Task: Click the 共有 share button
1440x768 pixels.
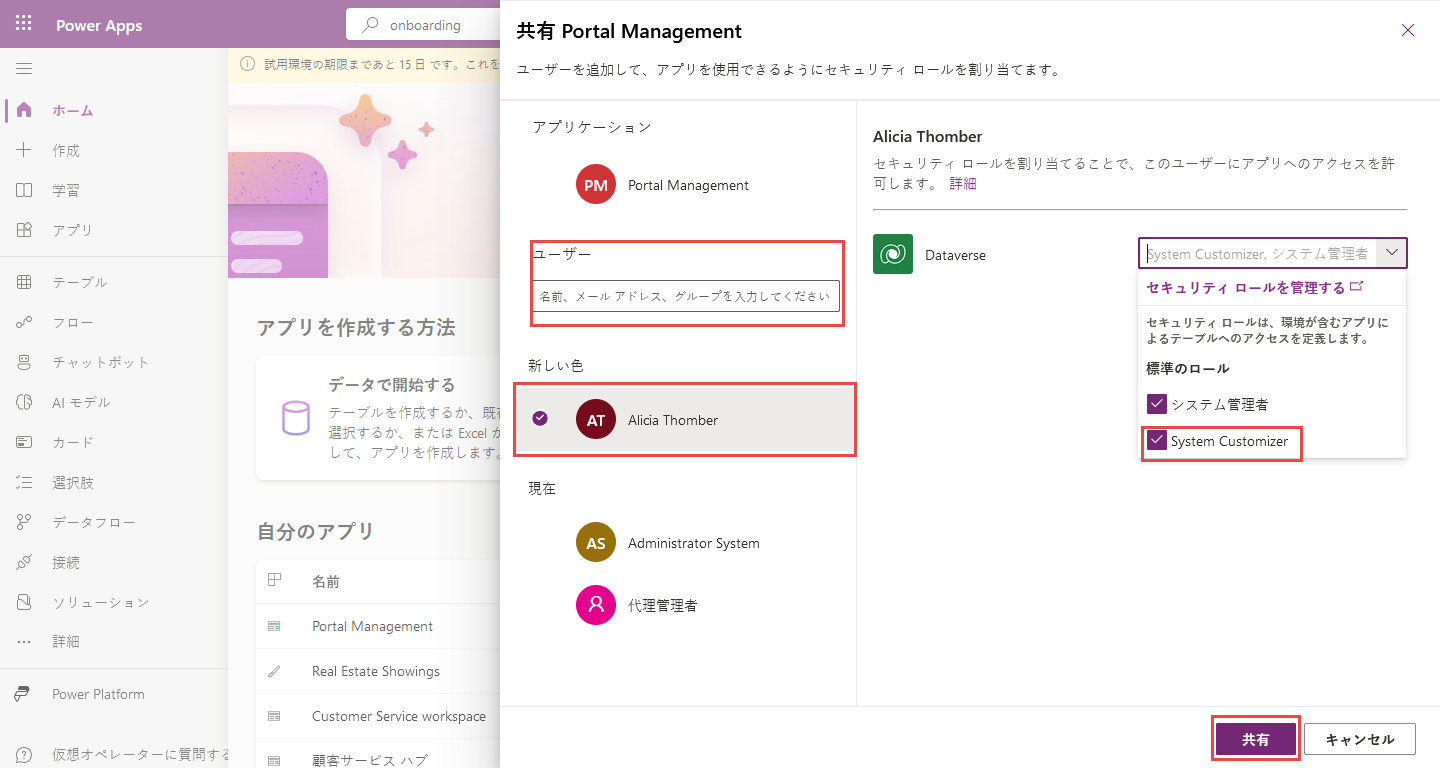Action: tap(1256, 739)
